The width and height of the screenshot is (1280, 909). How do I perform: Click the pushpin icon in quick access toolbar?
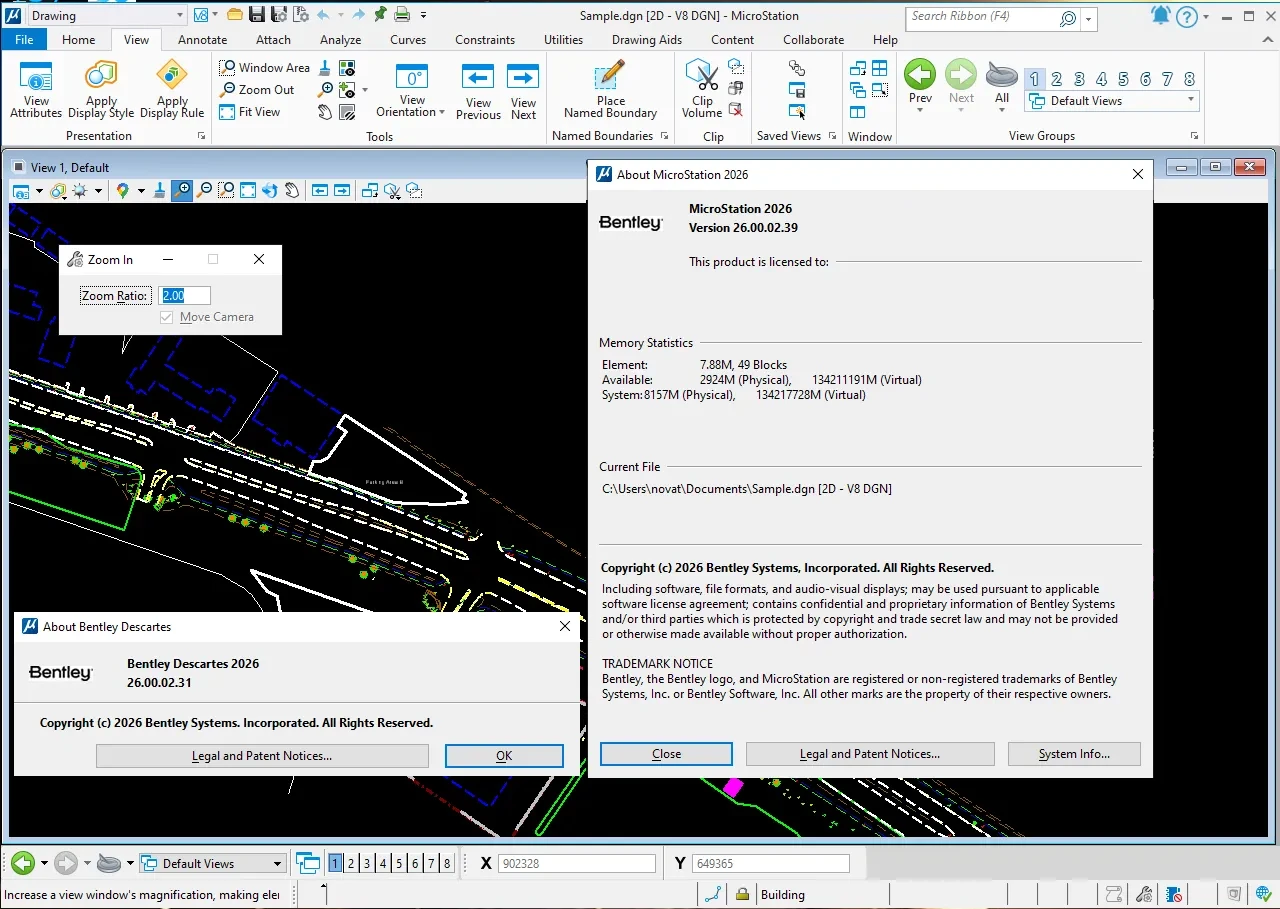click(380, 15)
